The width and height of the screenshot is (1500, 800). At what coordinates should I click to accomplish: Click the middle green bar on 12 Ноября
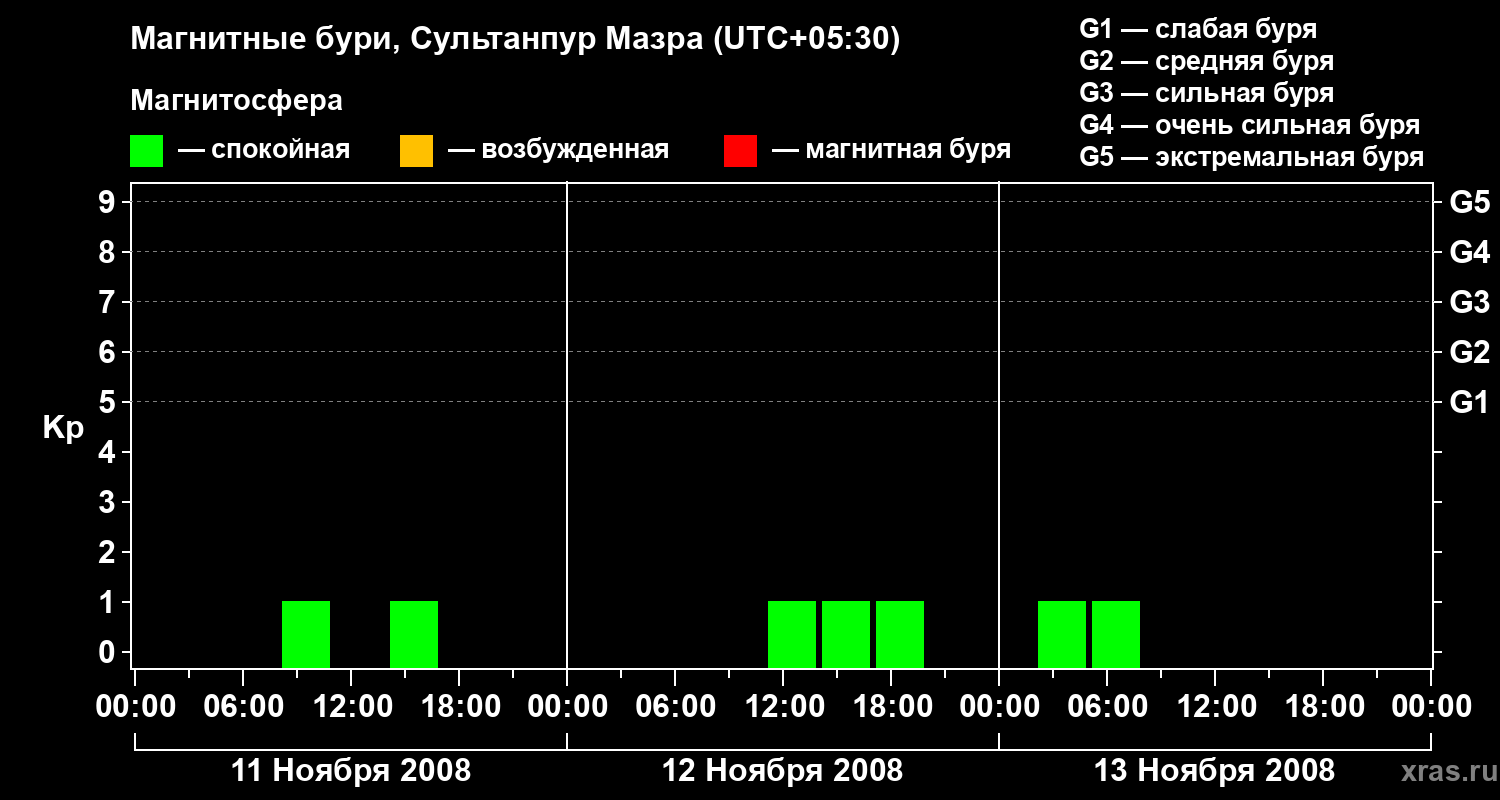coord(846,634)
